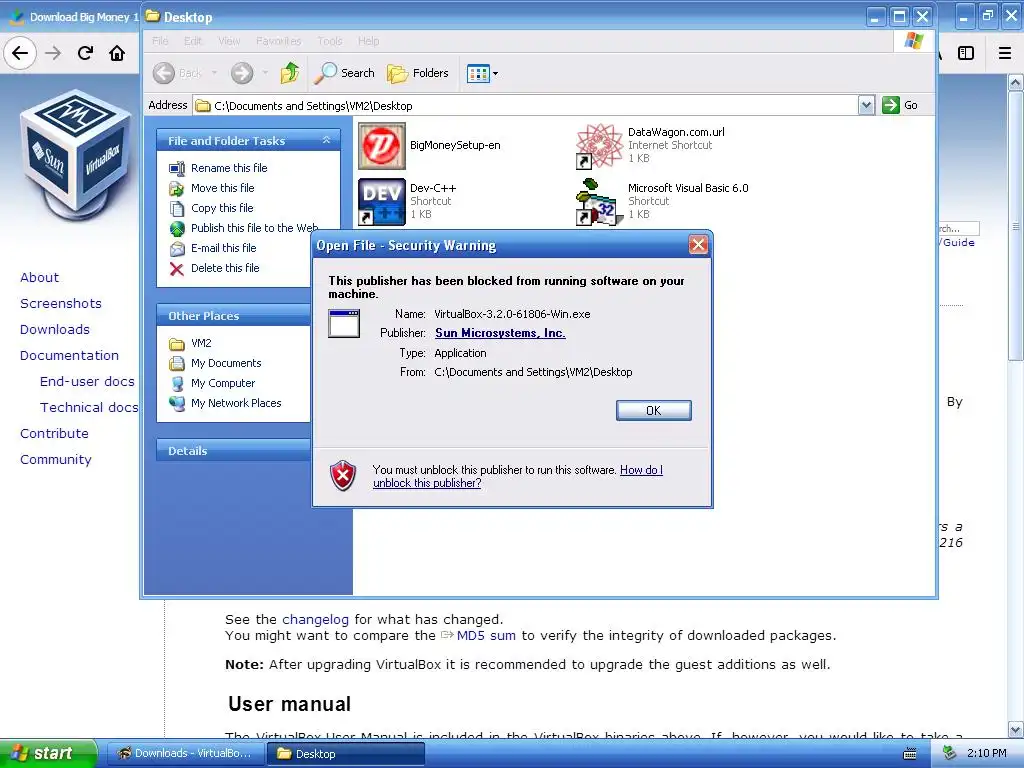Open the Sun Microsystems, Inc. publisher link
1024x768 pixels.
500,333
